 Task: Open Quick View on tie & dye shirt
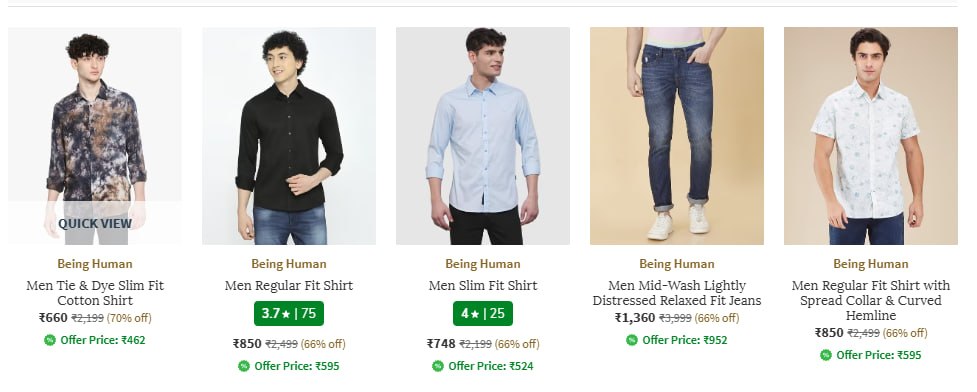coord(95,223)
